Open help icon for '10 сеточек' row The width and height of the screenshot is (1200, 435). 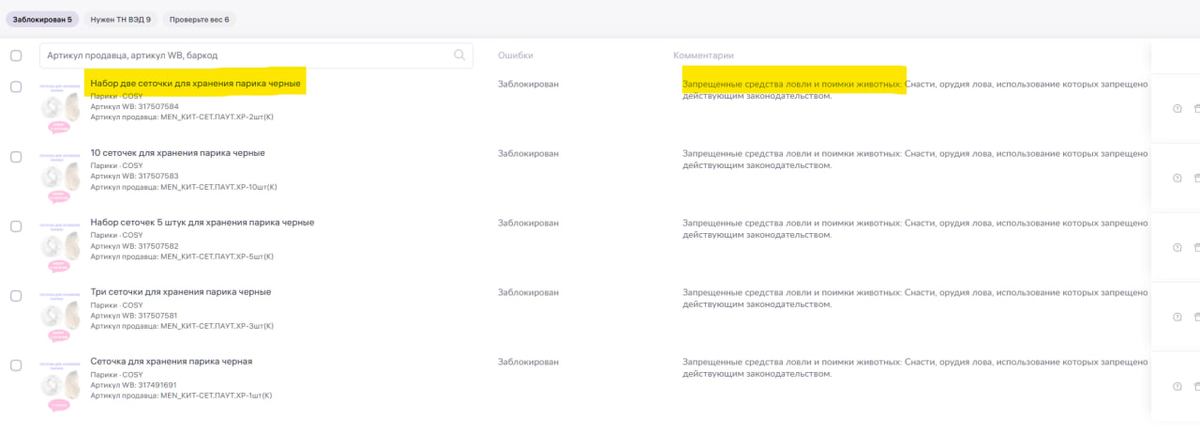coord(1177,178)
